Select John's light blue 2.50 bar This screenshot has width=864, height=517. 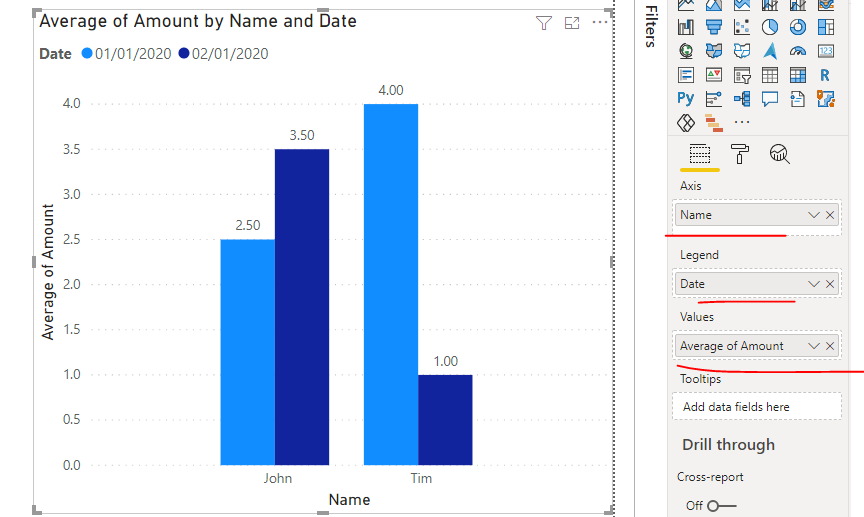pyautogui.click(x=247, y=352)
